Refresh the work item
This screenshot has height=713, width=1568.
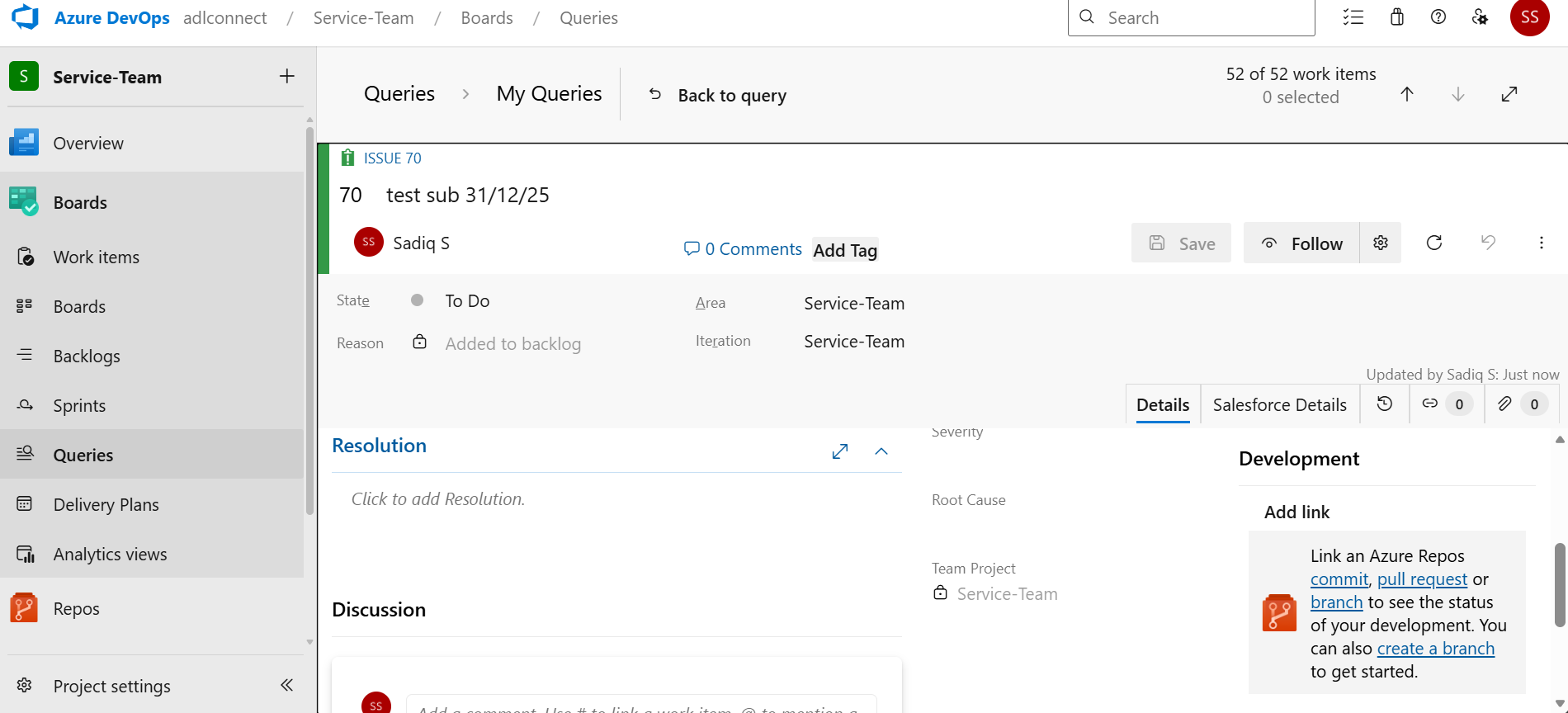pos(1434,243)
